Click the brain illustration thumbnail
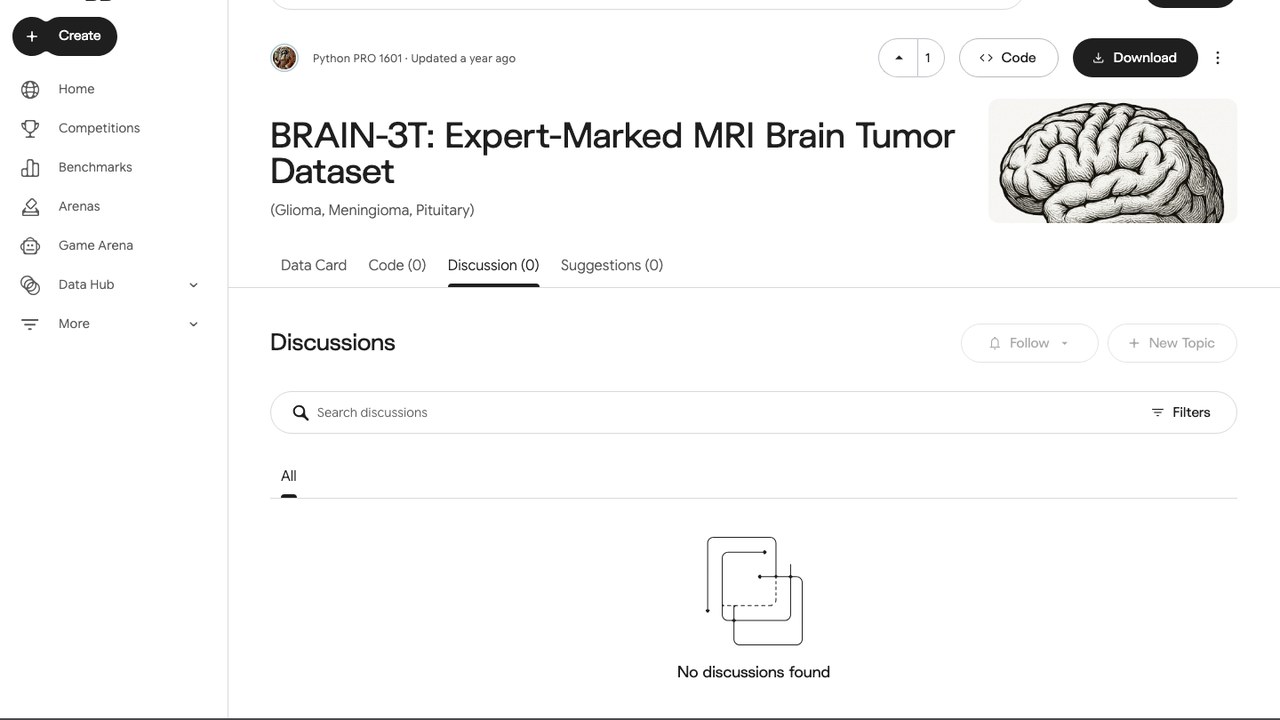 1112,161
